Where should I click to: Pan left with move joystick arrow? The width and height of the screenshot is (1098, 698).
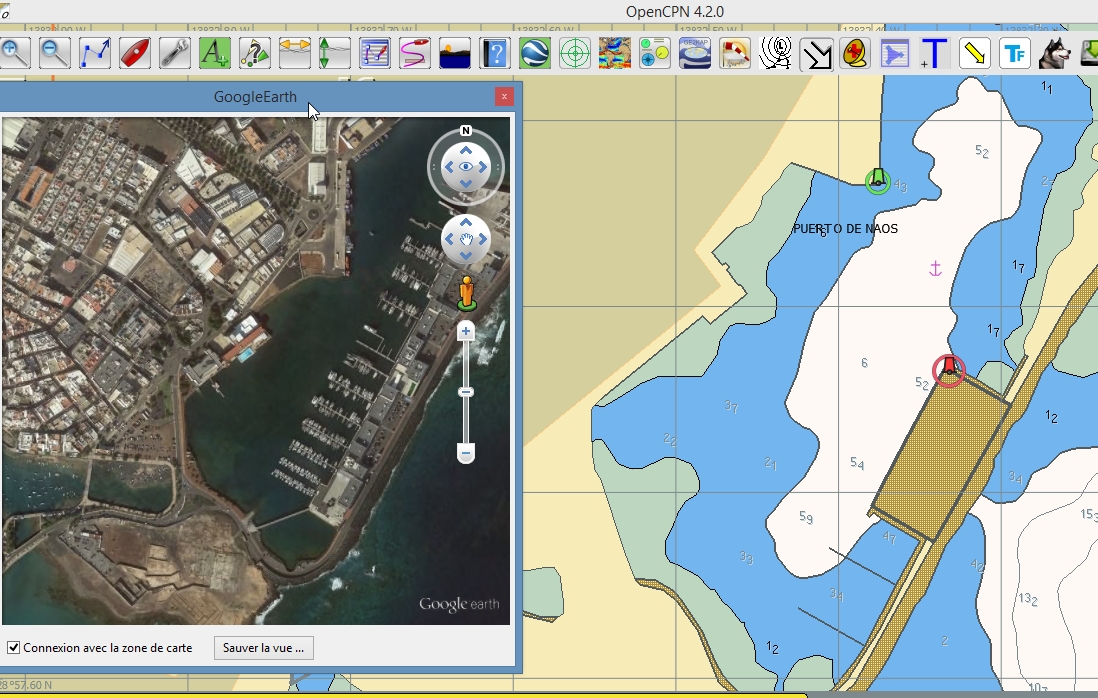point(449,239)
